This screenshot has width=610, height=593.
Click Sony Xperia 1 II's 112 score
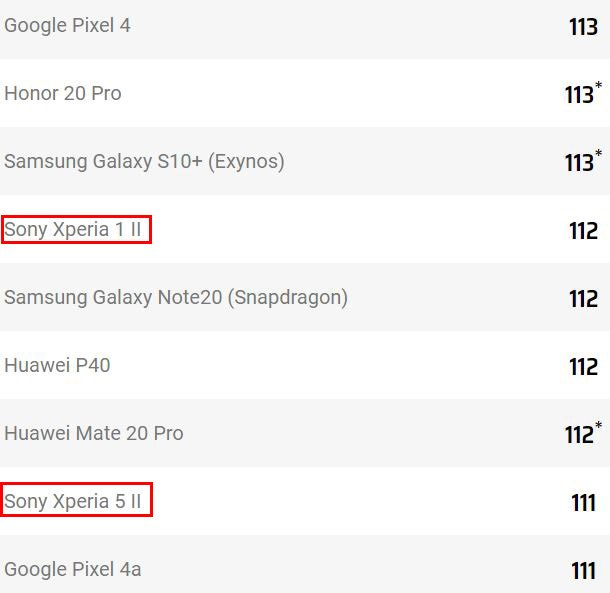[x=583, y=231]
